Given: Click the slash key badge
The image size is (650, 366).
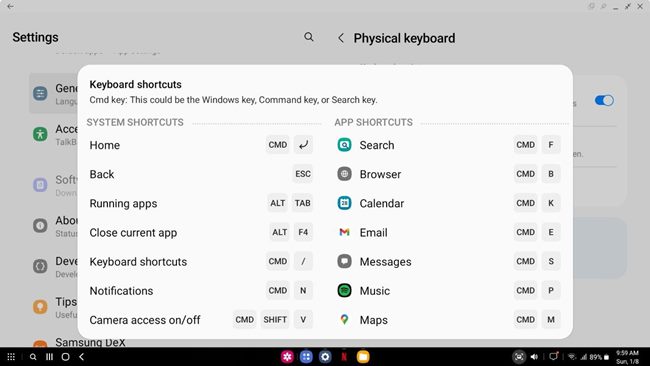Looking at the screenshot, I should tap(303, 261).
